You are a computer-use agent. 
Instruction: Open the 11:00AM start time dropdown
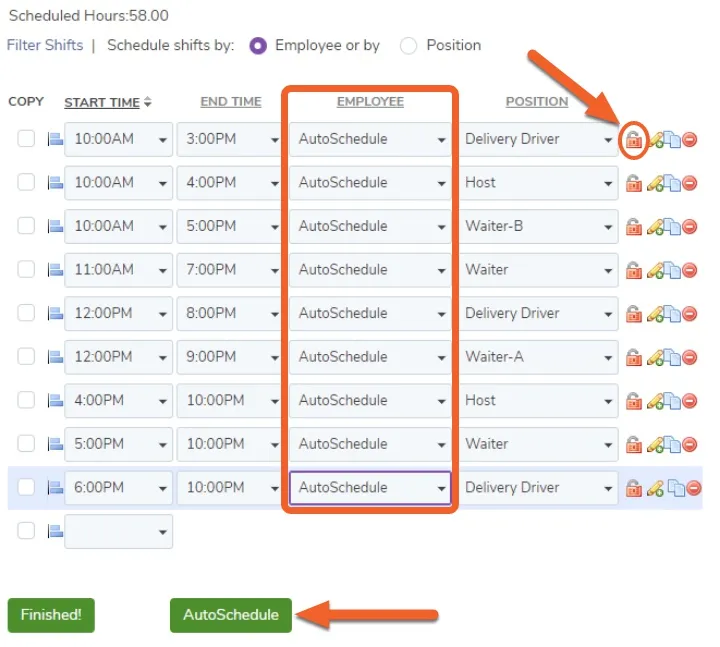click(x=118, y=270)
